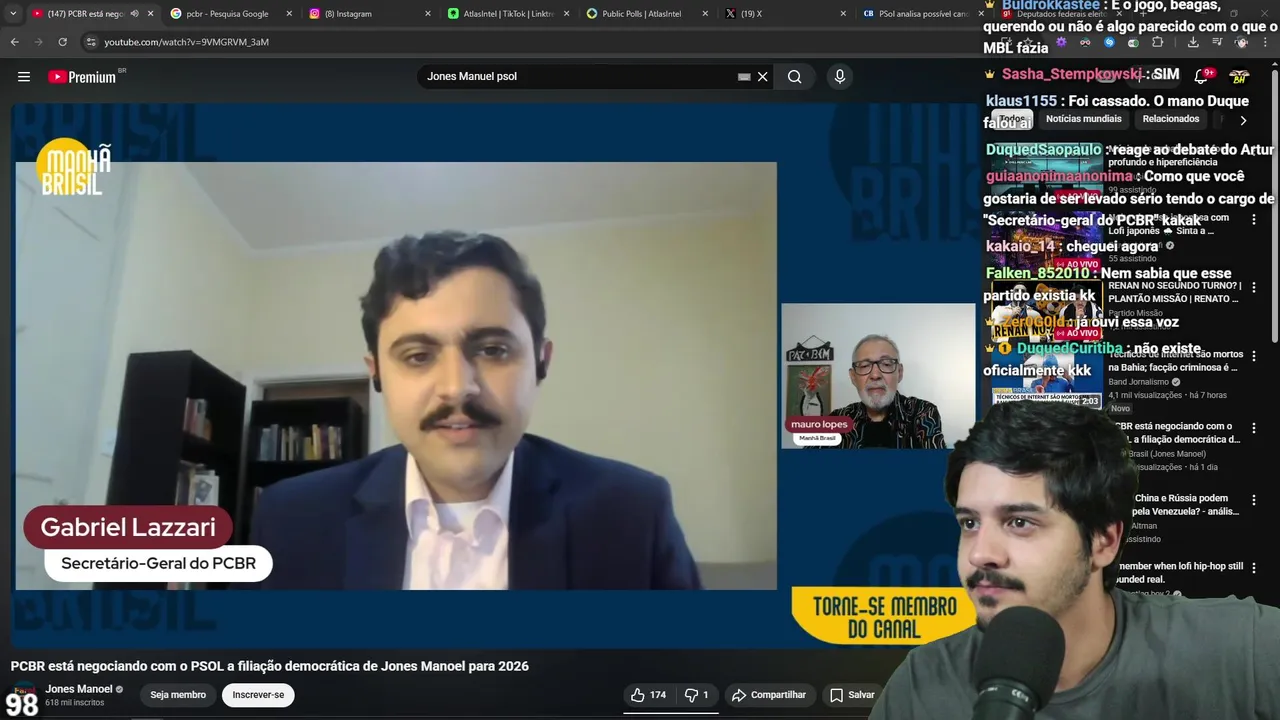Switch to AtlasIntel TikTok Linktree tab
Image resolution: width=1280 pixels, height=720 pixels.
coord(508,14)
